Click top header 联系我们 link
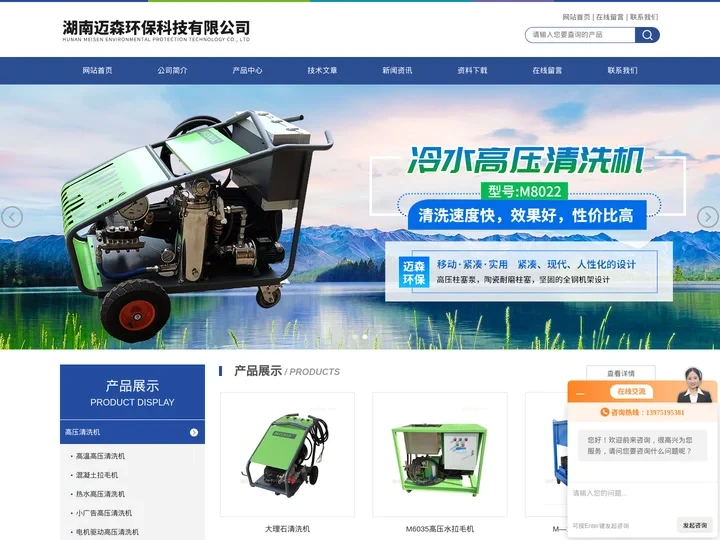720x540 pixels. pyautogui.click(x=644, y=17)
